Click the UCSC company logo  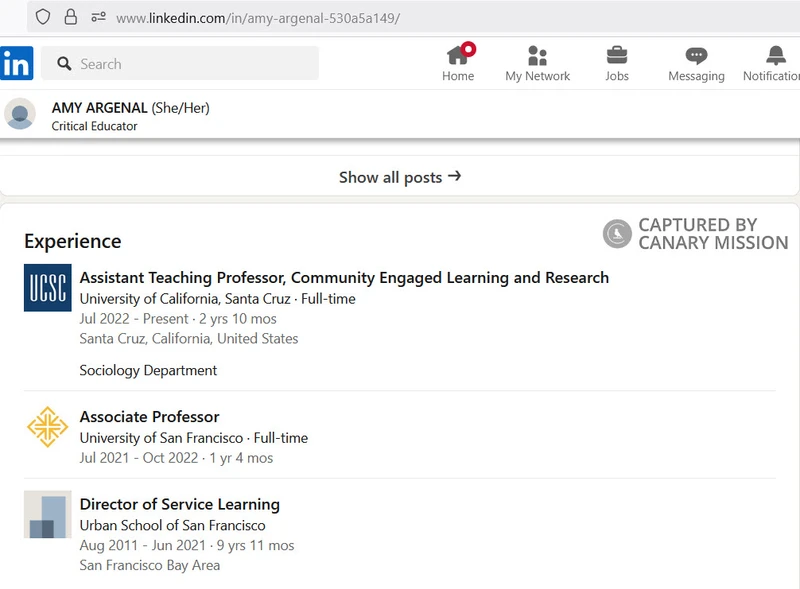[x=47, y=287]
